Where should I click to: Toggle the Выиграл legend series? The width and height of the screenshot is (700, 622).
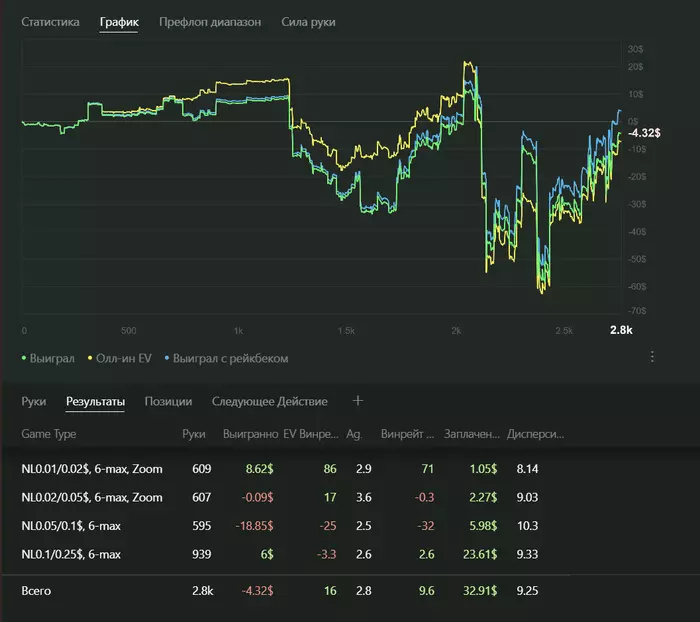50,357
